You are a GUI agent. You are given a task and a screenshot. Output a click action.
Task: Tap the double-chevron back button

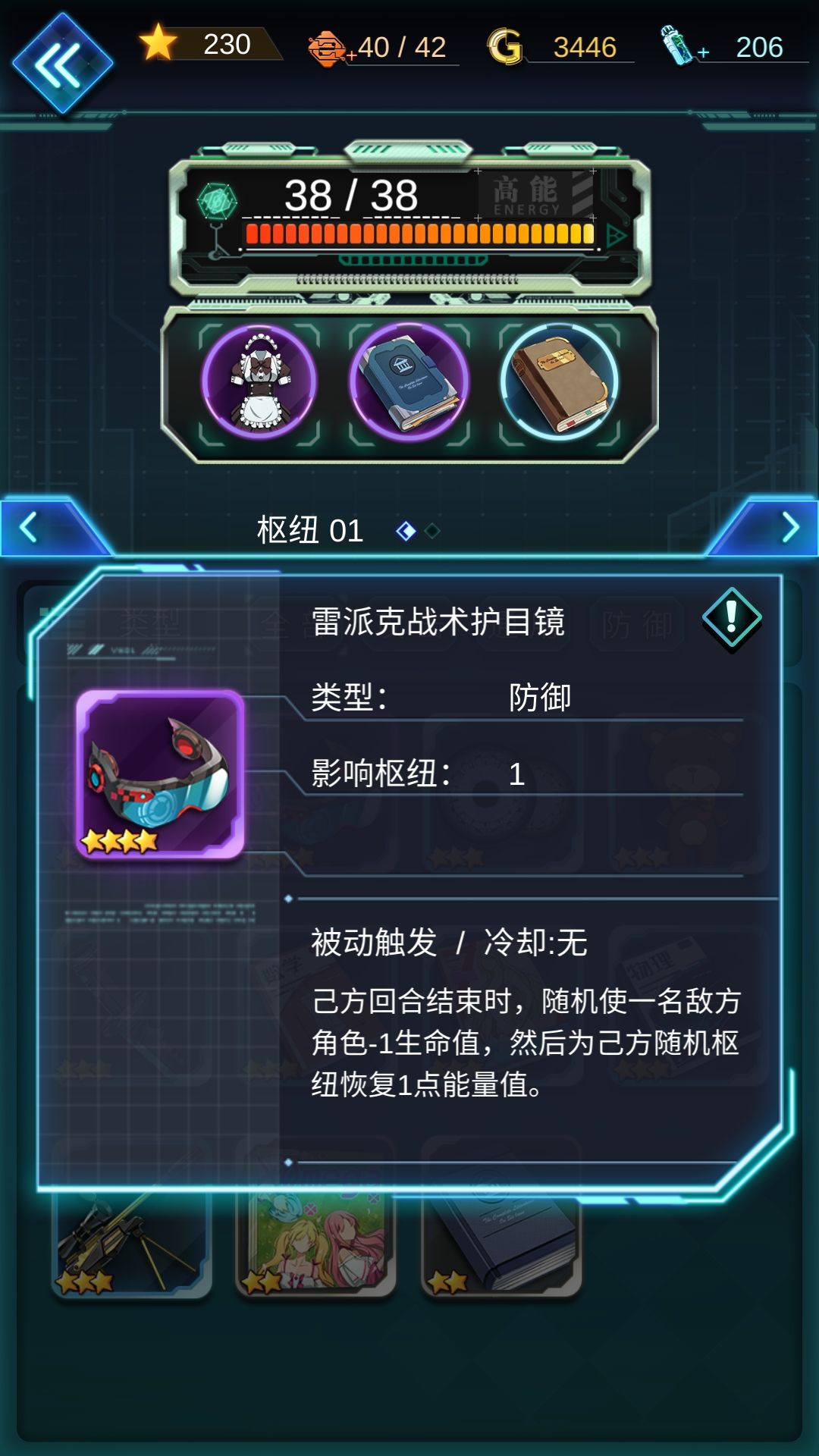[x=62, y=64]
